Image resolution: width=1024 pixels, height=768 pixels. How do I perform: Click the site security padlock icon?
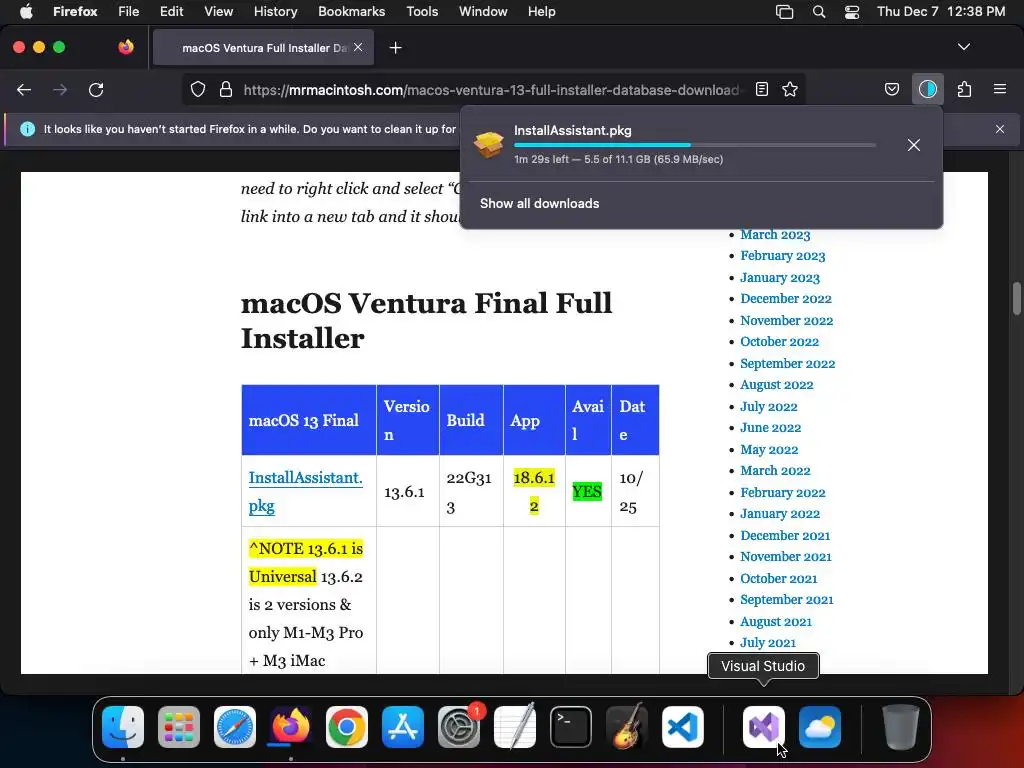226,89
